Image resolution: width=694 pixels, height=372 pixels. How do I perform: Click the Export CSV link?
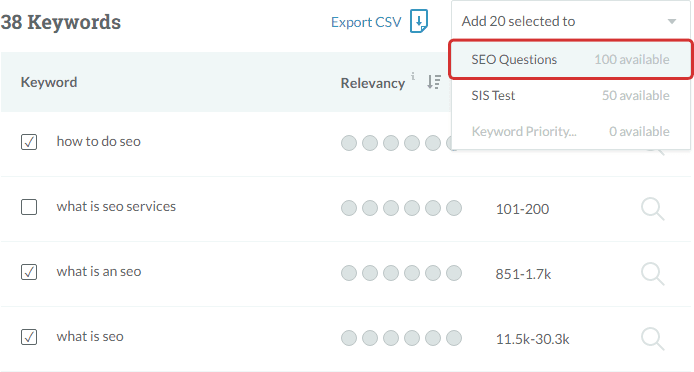366,22
